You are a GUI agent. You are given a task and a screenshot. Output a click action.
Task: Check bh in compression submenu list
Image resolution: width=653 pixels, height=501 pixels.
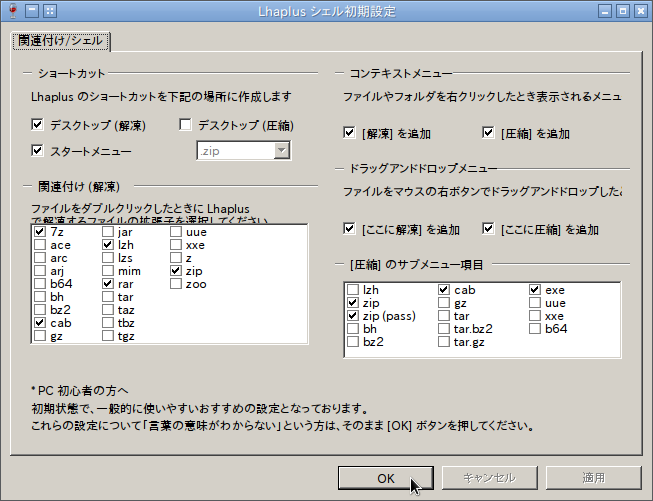(353, 329)
